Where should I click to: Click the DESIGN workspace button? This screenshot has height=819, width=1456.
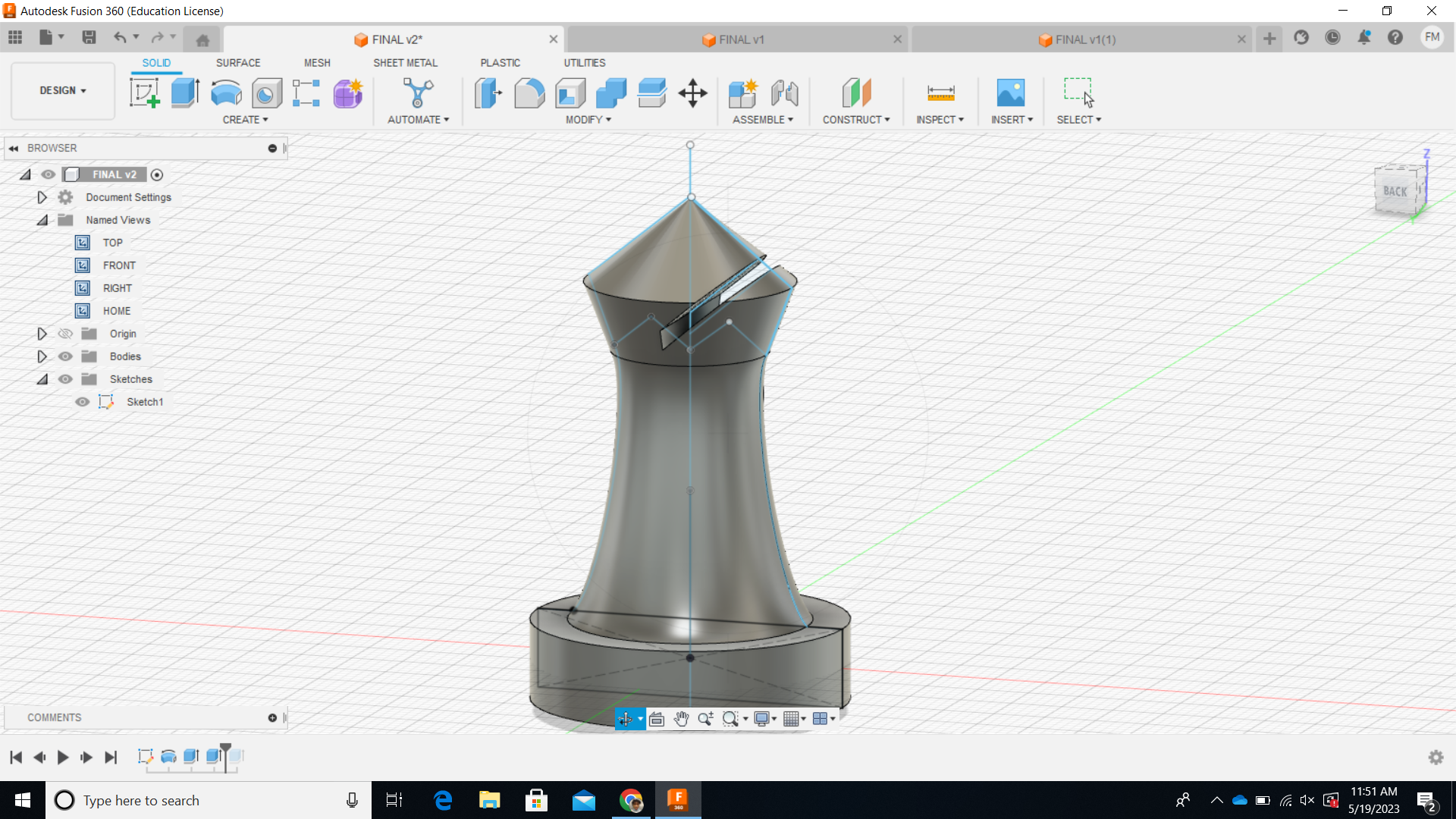pyautogui.click(x=62, y=90)
